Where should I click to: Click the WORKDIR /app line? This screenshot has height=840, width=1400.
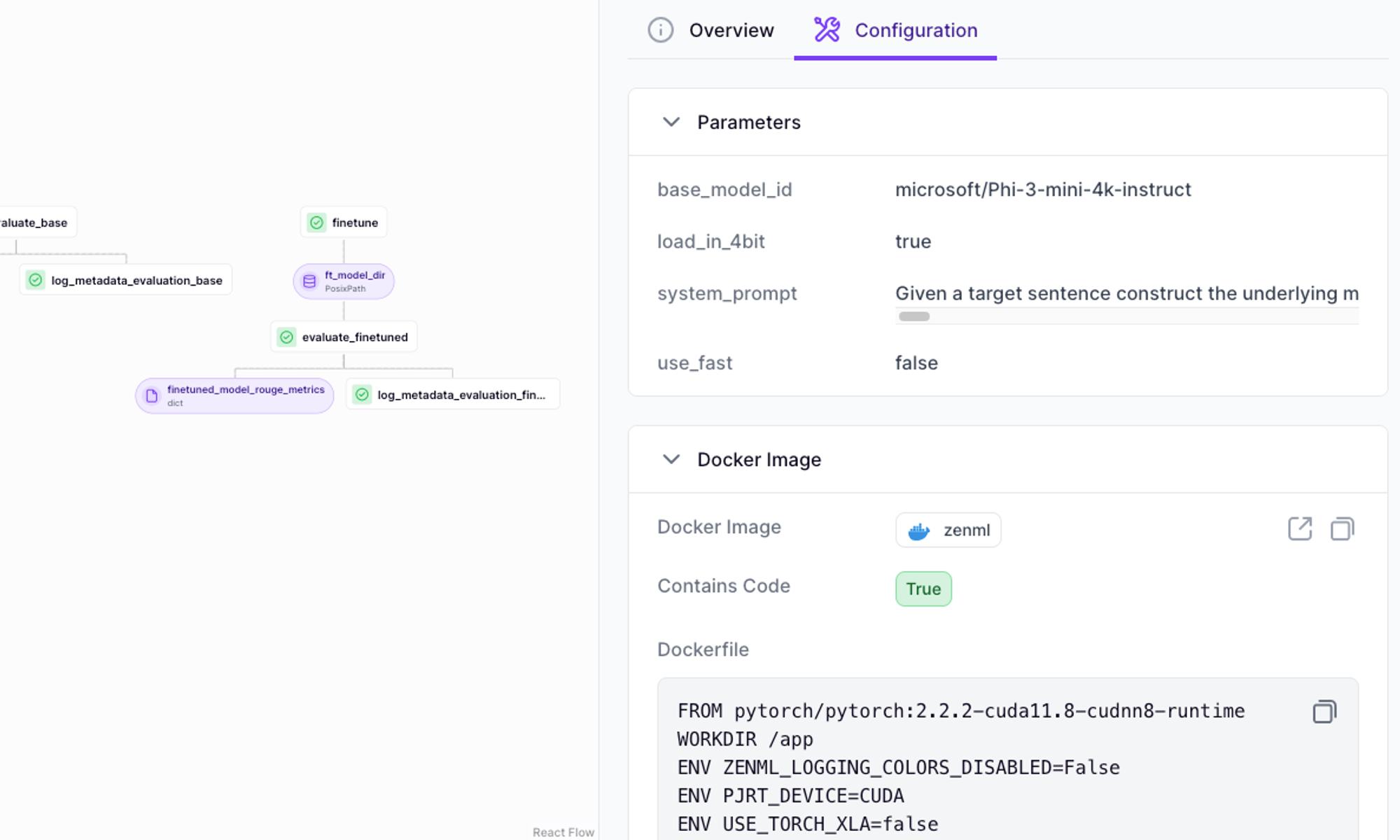tap(745, 740)
